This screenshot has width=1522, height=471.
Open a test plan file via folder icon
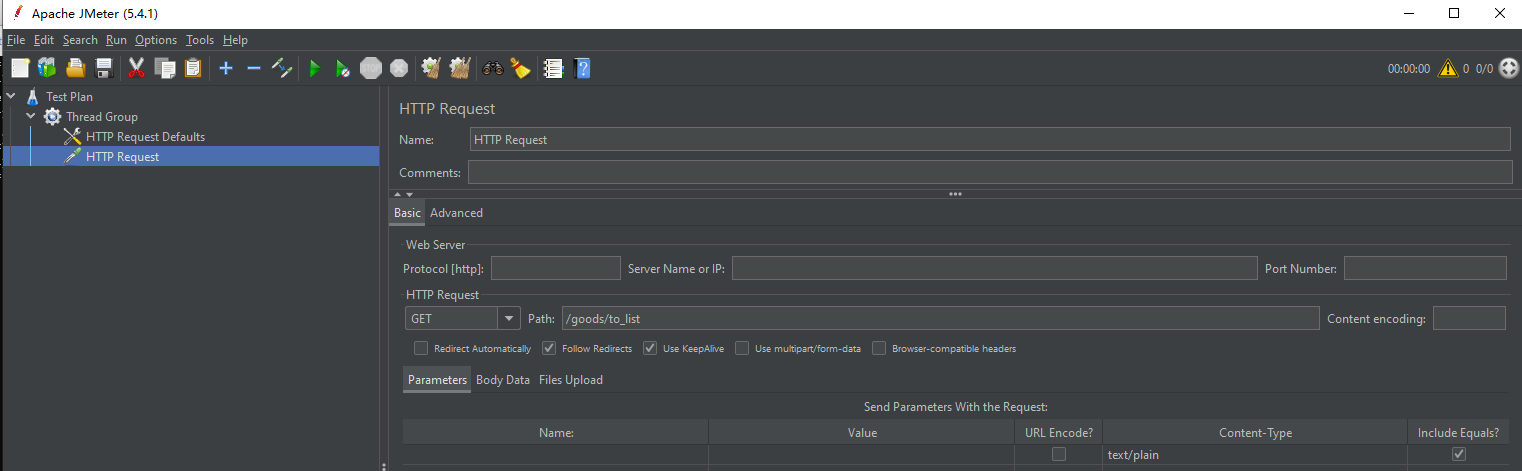click(75, 68)
